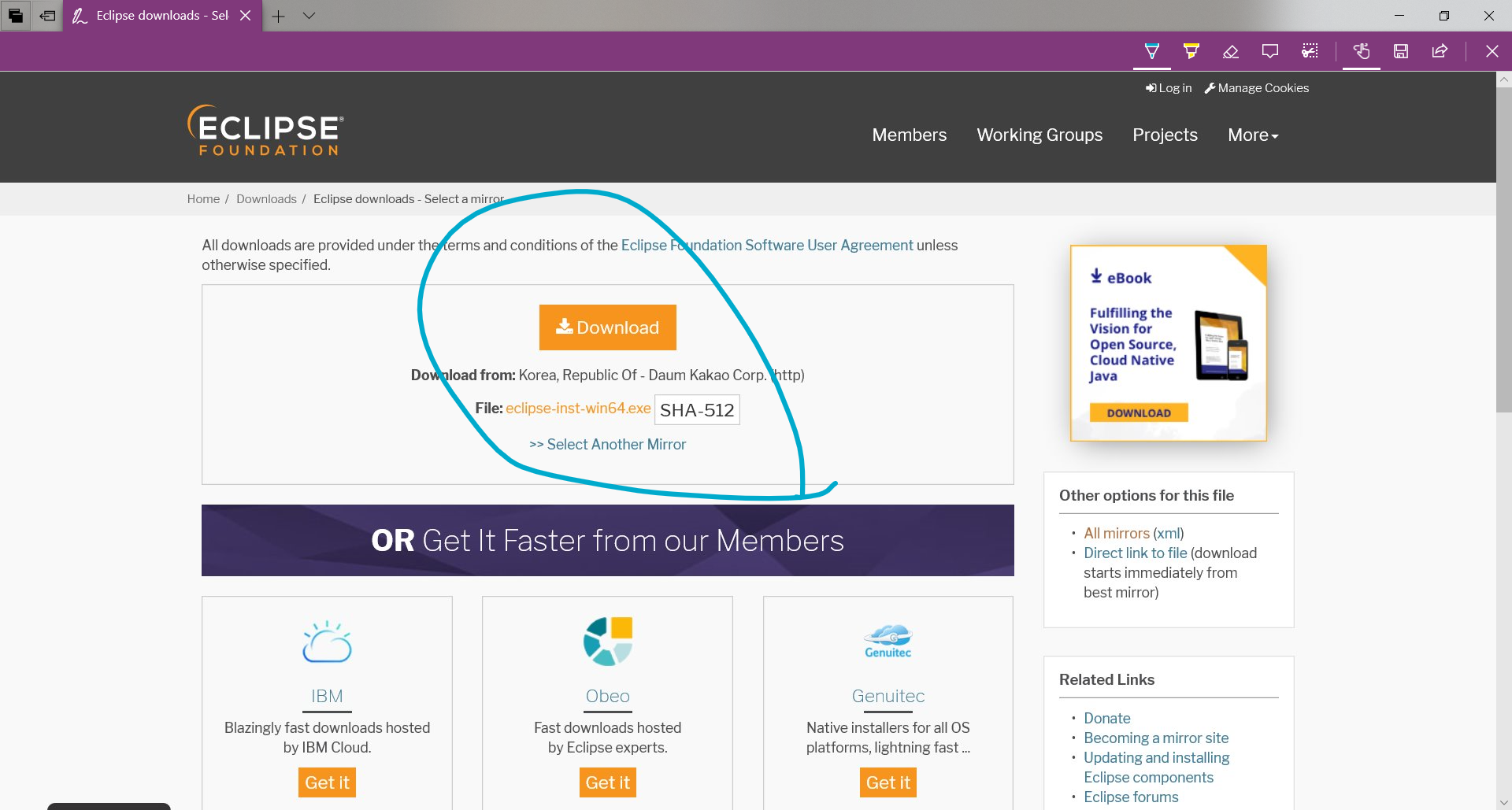
Task: Set these tabs aside icon
Action: [x=47, y=16]
